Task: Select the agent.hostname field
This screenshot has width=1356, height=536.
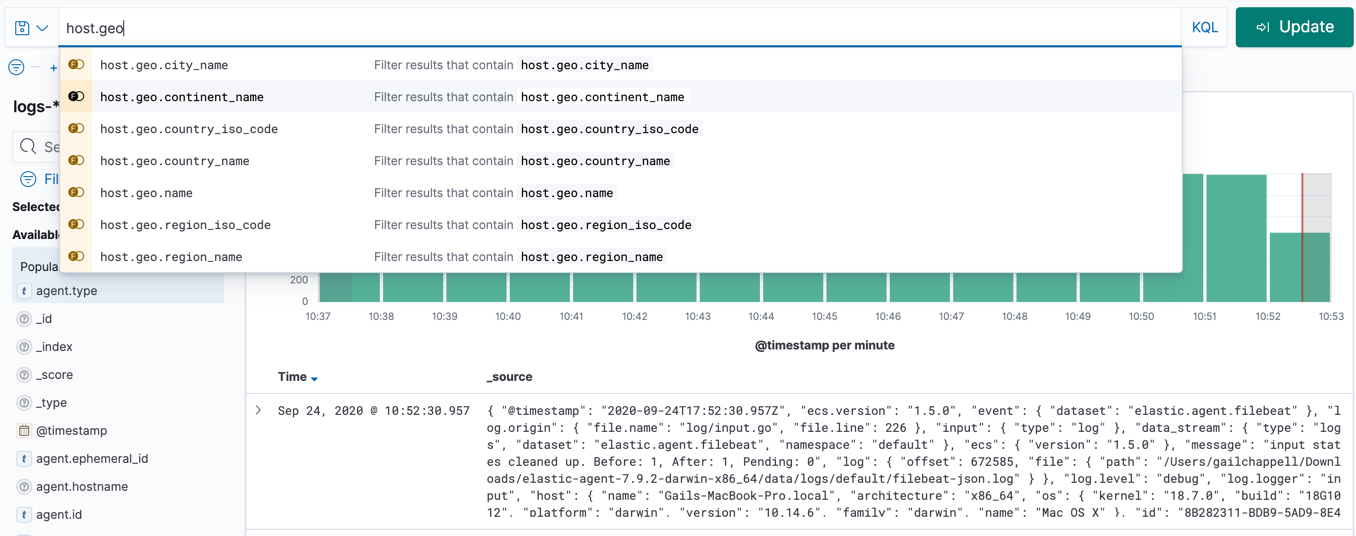Action: [x=81, y=487]
